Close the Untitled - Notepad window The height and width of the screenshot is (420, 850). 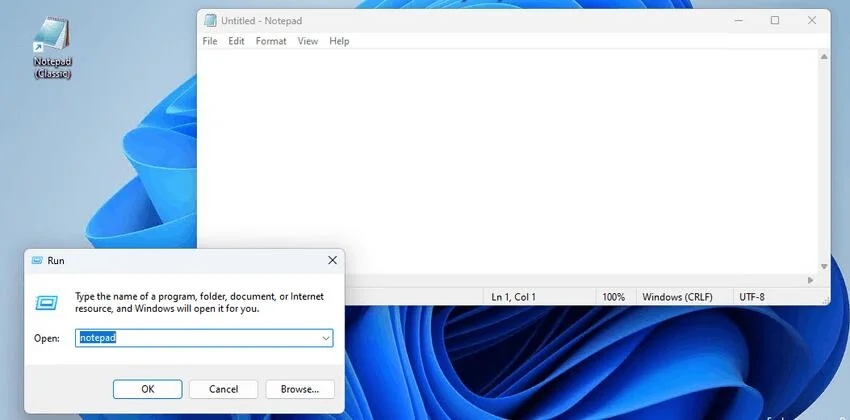point(812,20)
